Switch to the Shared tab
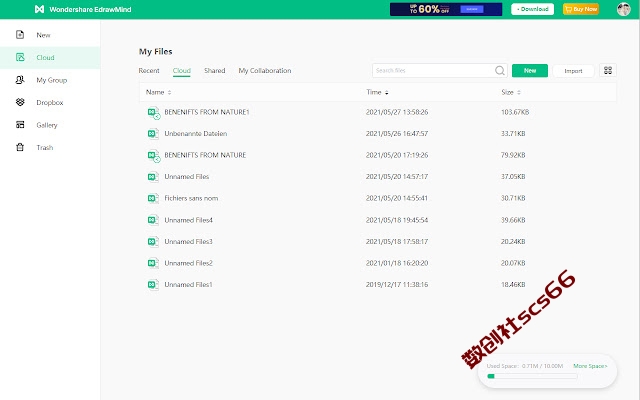This screenshot has height=400, width=640. click(x=215, y=71)
